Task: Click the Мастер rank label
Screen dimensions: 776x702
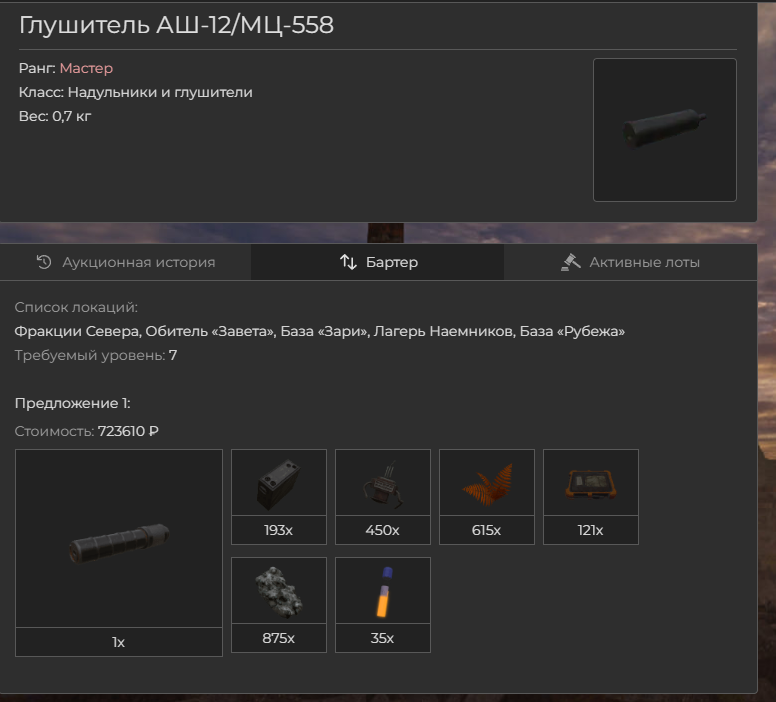Action: coord(86,68)
